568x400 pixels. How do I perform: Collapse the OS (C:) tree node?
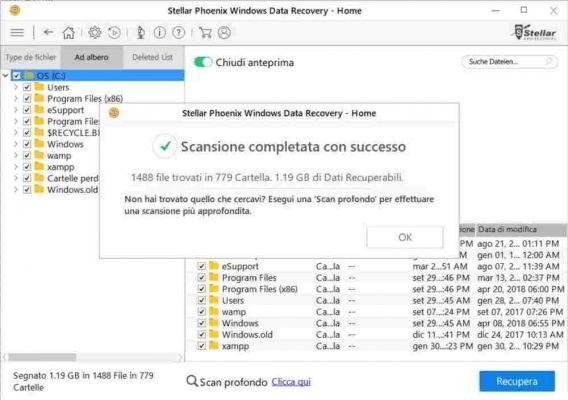(x=5, y=76)
